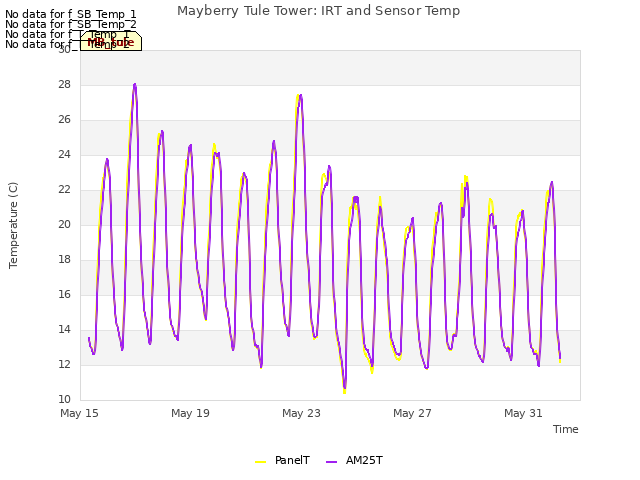Click the 10 y-axis tick label
The image size is (640, 480).
[x=64, y=400]
